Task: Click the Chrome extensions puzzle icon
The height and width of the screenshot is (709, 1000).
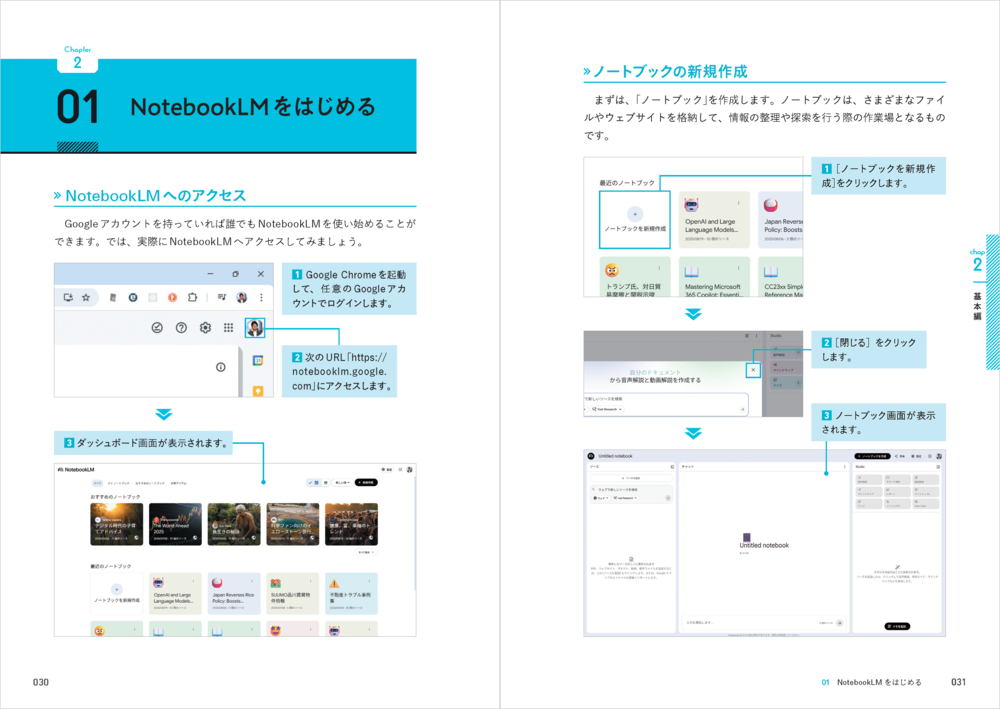Action: [x=192, y=297]
